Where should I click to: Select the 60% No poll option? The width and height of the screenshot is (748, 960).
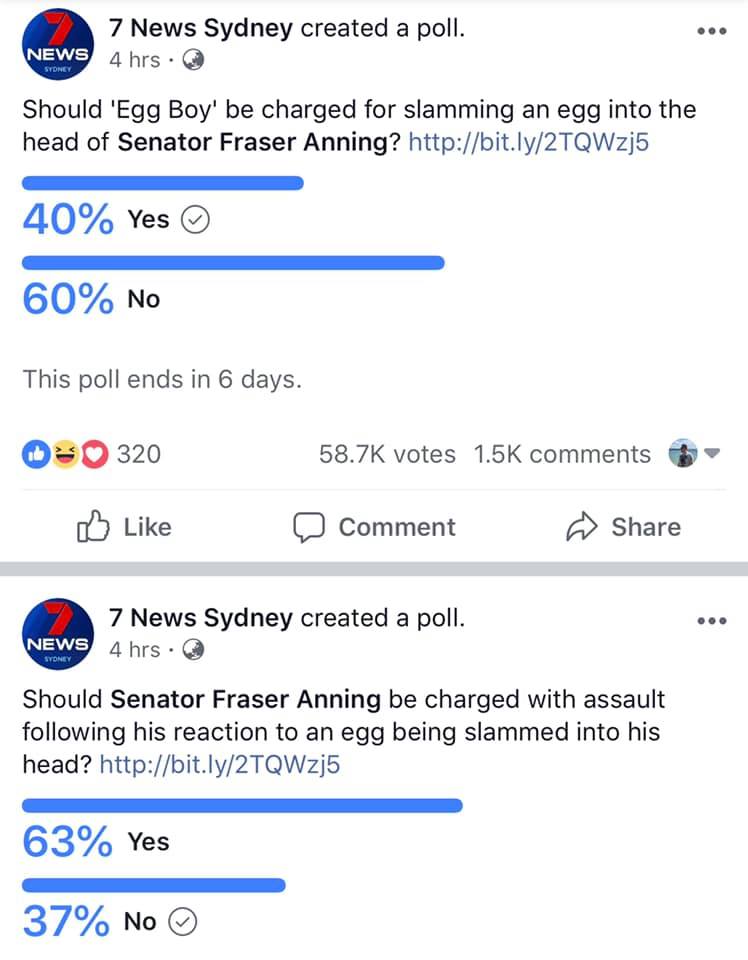tap(92, 299)
